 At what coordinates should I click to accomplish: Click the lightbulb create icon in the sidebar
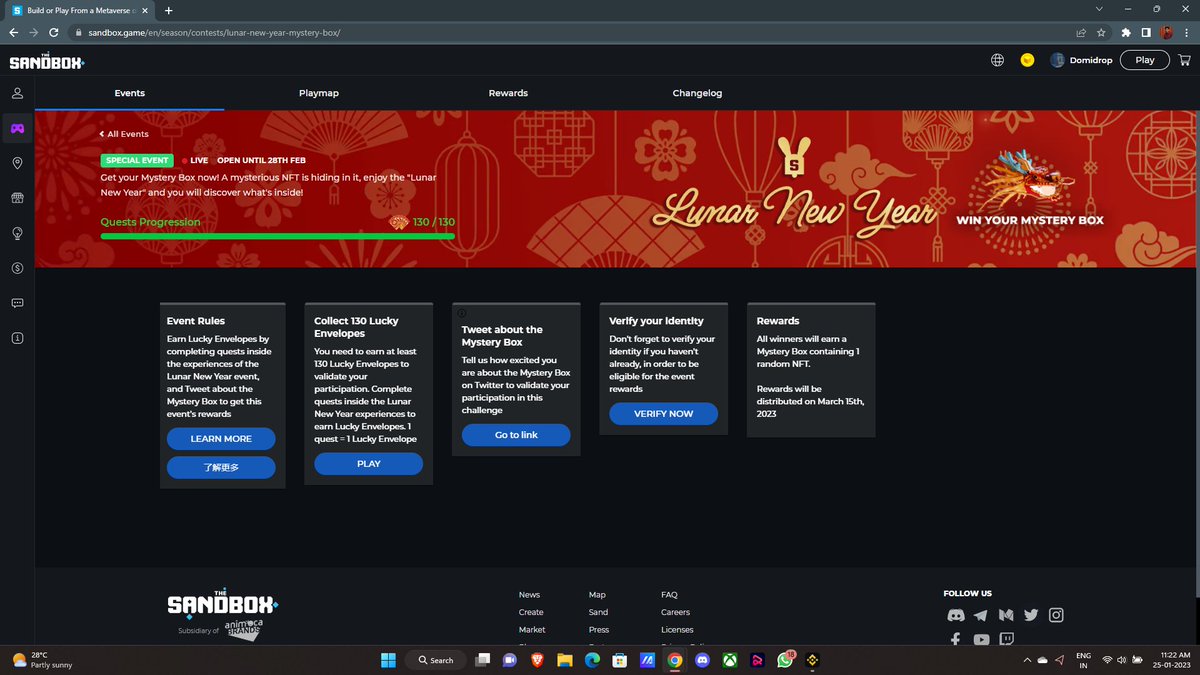[17, 233]
